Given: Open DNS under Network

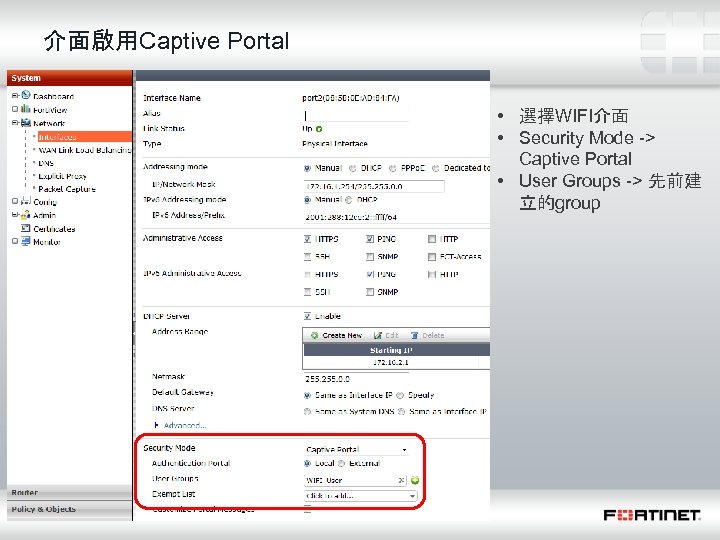Looking at the screenshot, I should (46, 163).
